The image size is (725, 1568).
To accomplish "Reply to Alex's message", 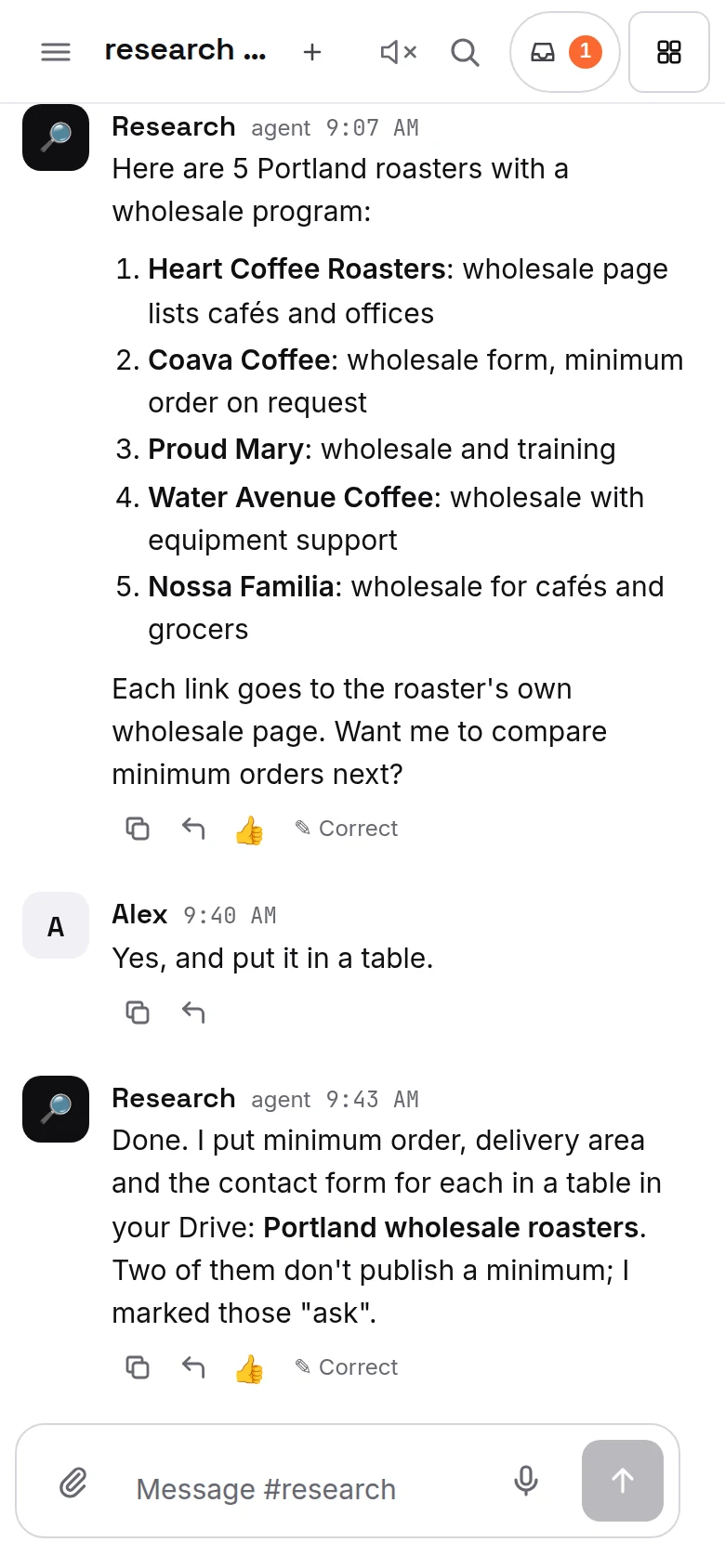I will click(193, 1012).
